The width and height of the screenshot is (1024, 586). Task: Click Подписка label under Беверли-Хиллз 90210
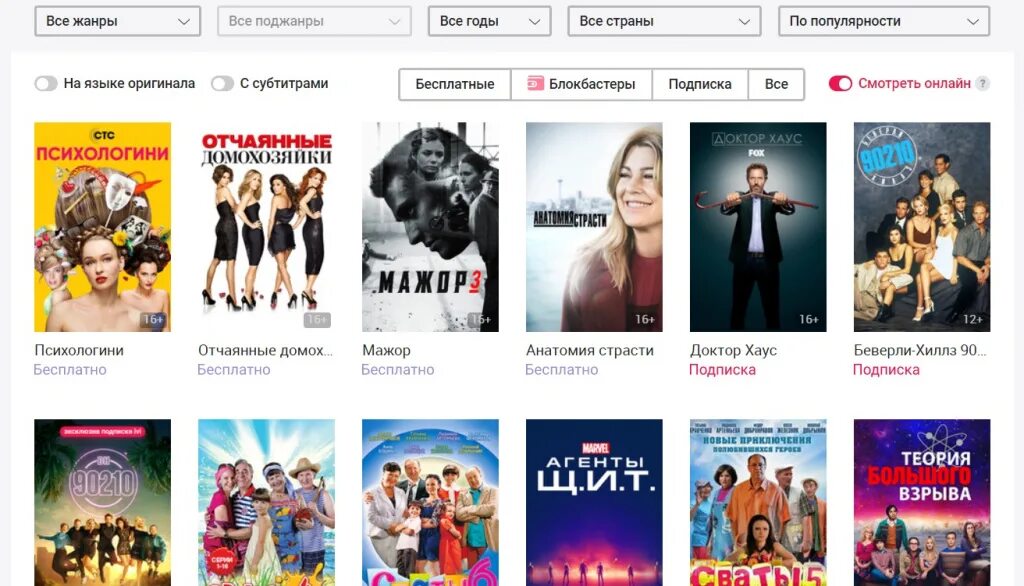coord(886,370)
